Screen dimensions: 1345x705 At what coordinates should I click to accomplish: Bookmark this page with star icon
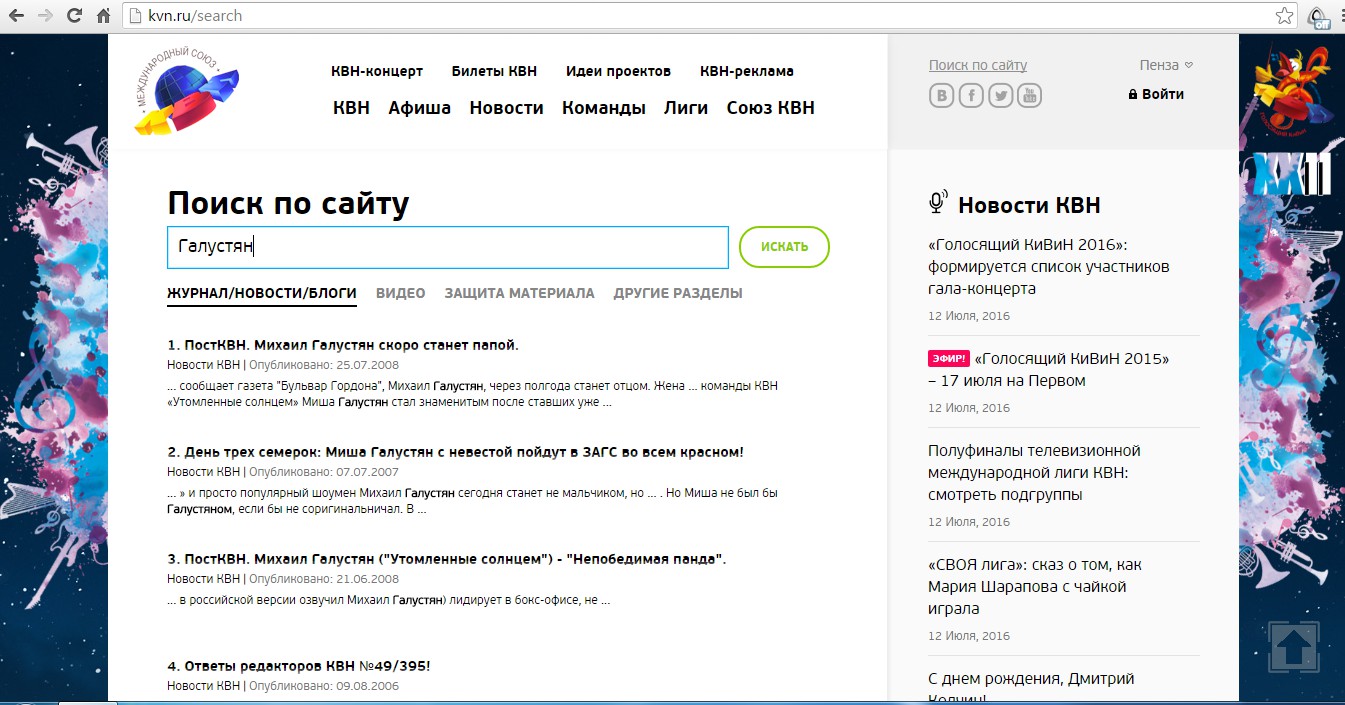(x=1284, y=16)
